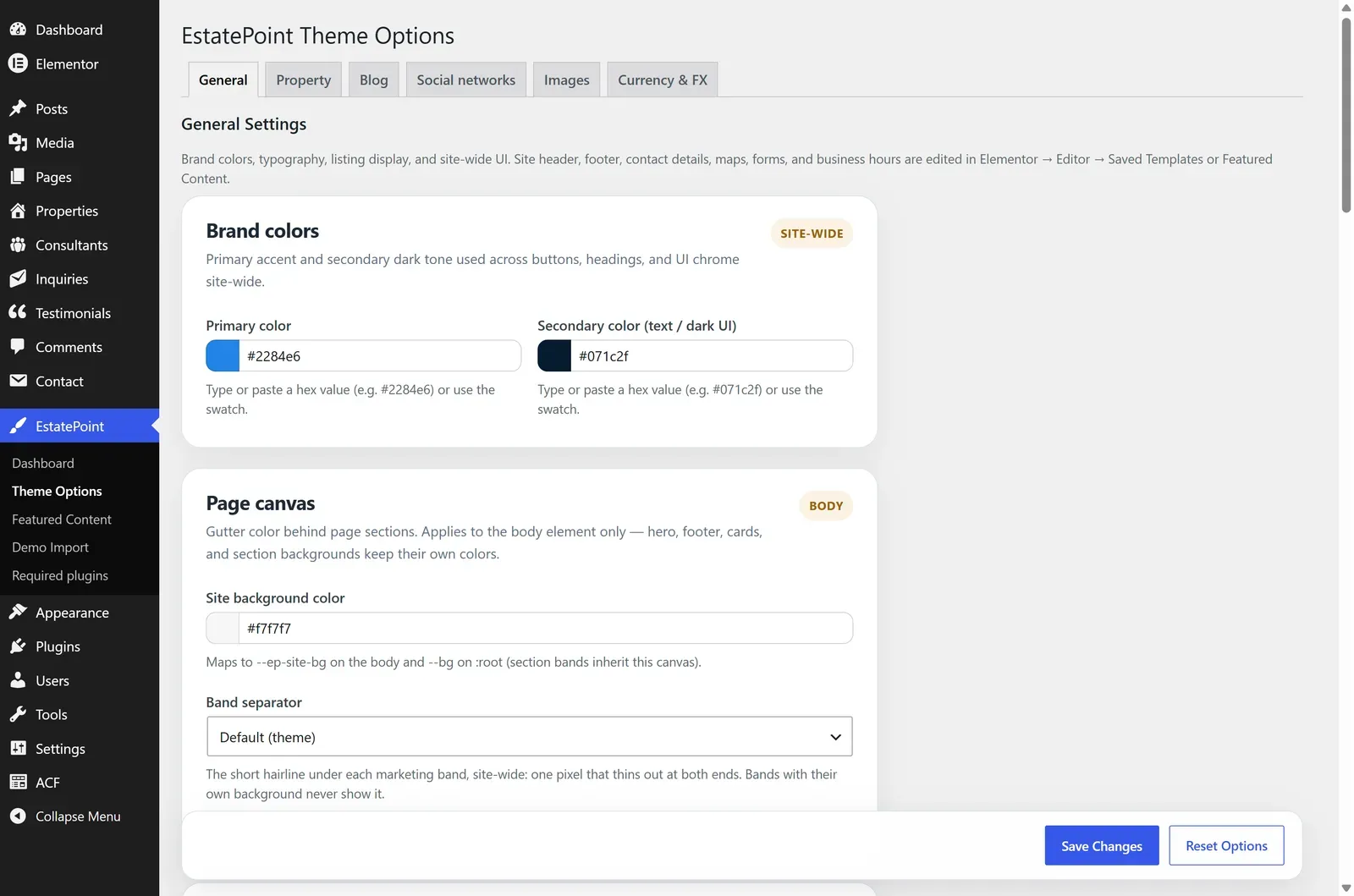The image size is (1354, 896).
Task: Click the Secondary color hex field
Action: click(x=712, y=355)
